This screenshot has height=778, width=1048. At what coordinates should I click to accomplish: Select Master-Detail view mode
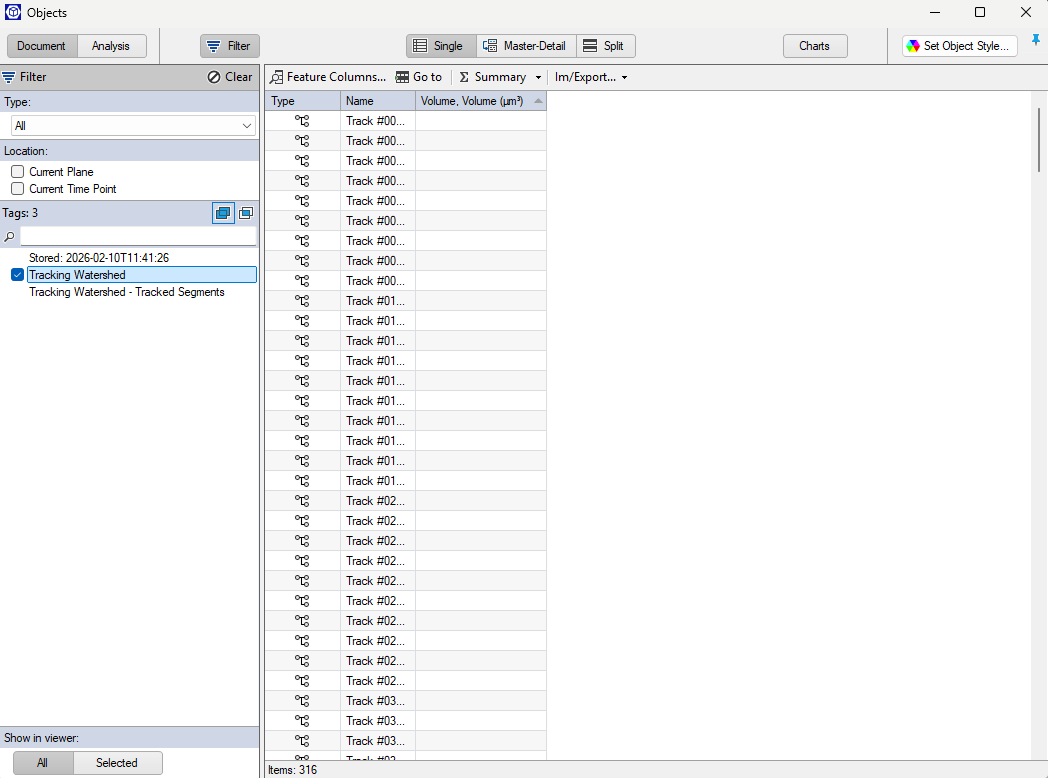[x=525, y=45]
